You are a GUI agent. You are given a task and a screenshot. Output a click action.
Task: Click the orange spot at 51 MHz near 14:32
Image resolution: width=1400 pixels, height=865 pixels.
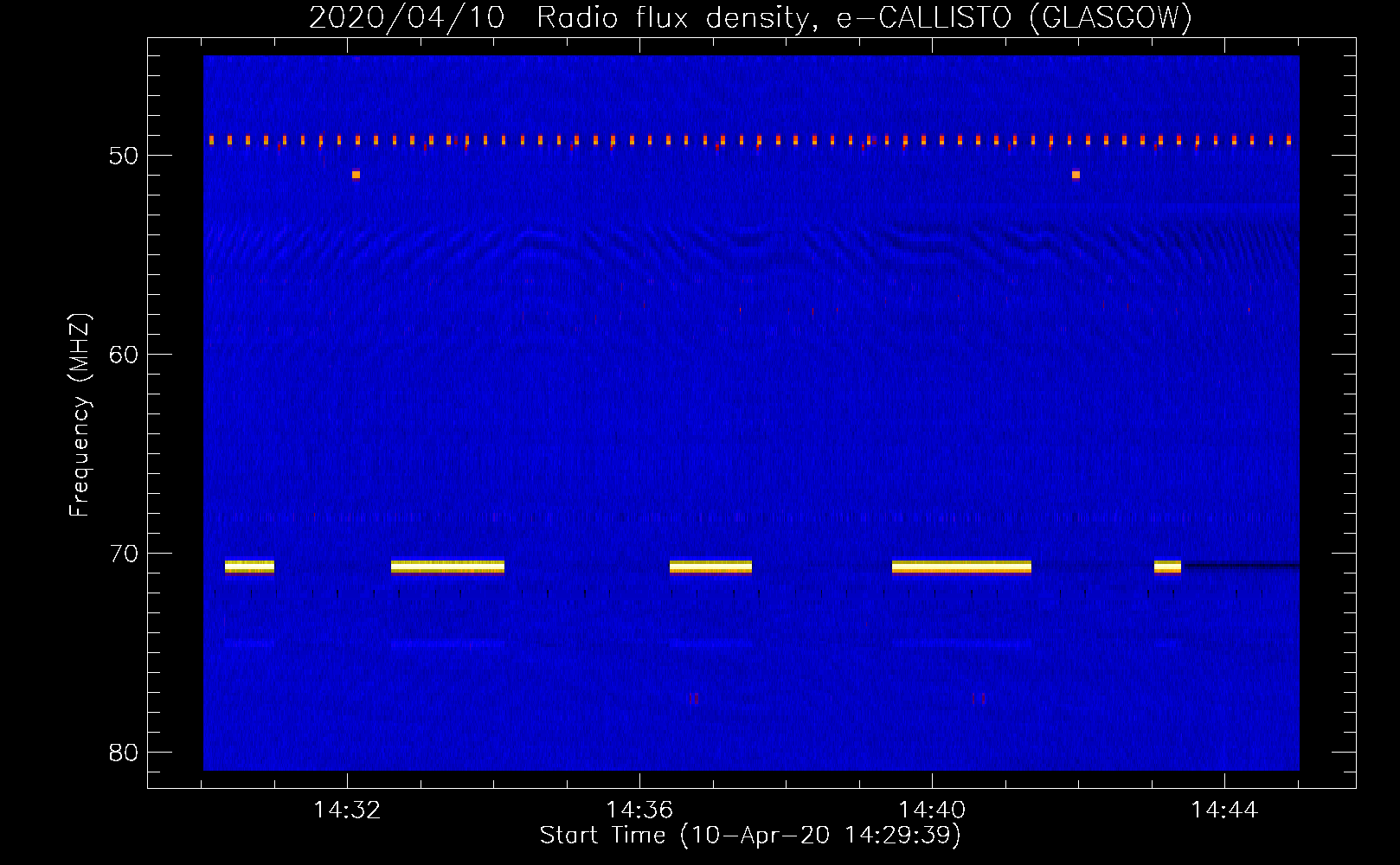[x=356, y=175]
